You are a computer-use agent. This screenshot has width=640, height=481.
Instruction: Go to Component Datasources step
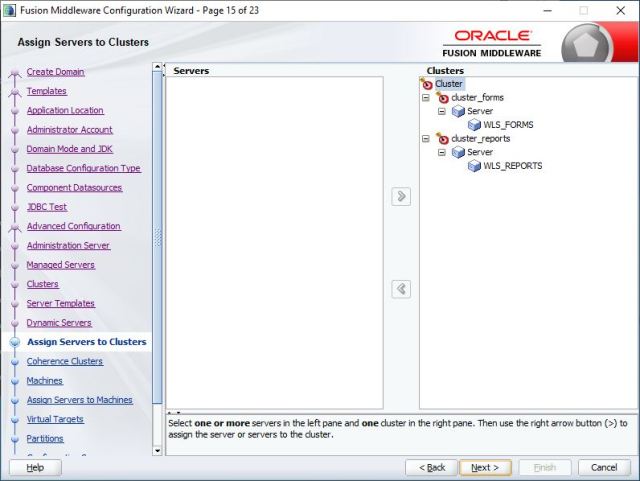click(74, 188)
